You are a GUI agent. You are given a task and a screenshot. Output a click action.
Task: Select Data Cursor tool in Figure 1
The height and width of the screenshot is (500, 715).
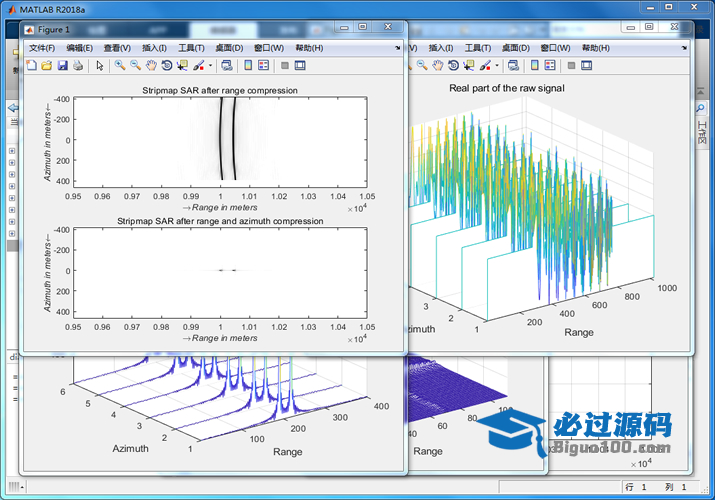point(182,66)
